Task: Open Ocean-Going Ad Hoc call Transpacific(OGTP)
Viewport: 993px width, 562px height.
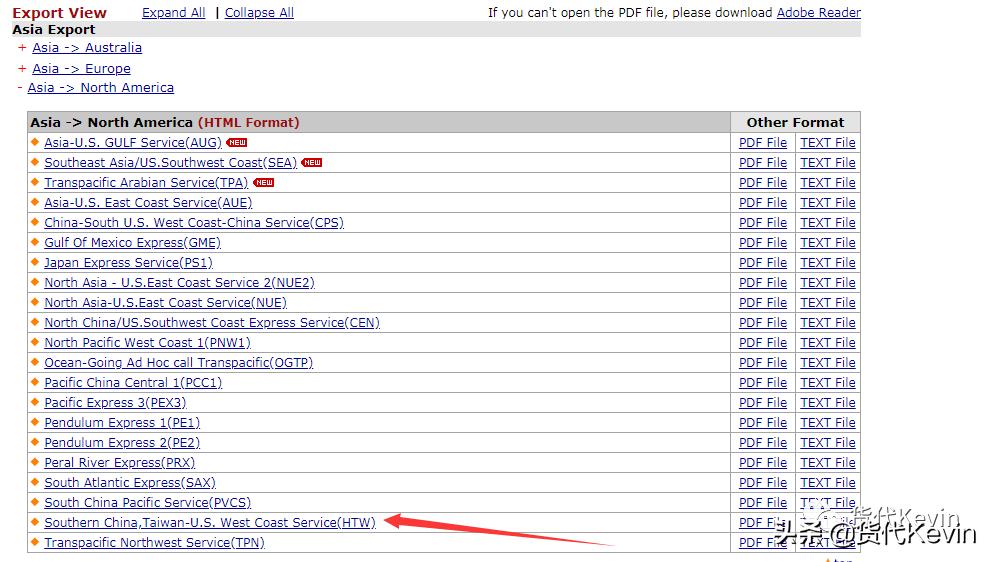Action: 179,362
